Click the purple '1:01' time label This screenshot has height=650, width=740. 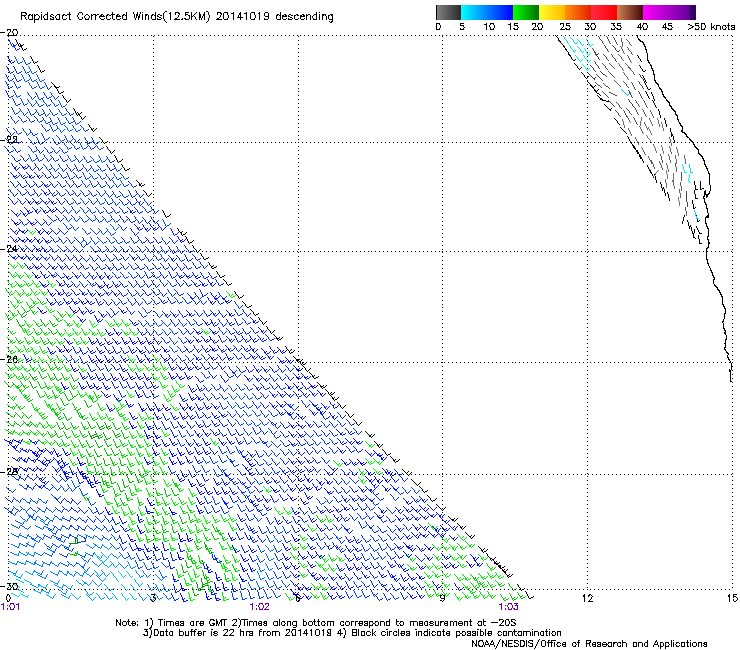(10, 607)
